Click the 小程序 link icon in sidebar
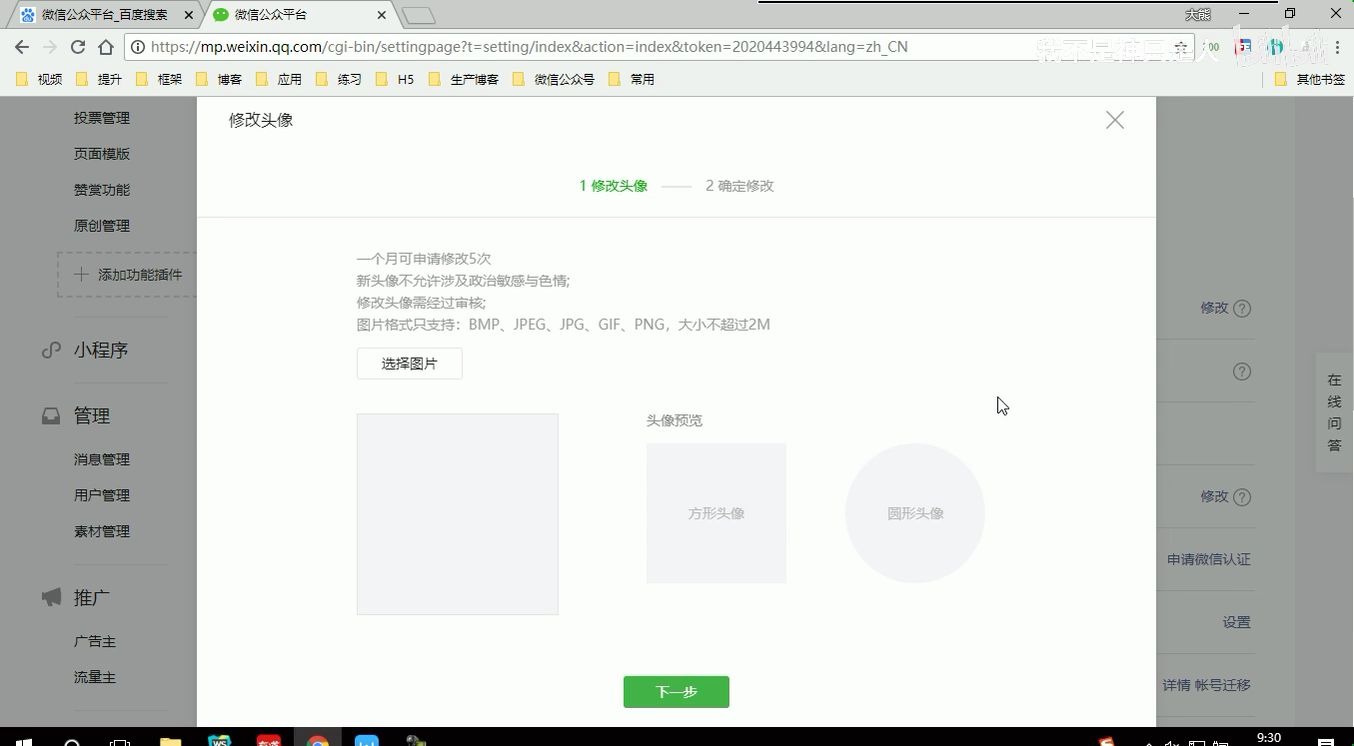The image size is (1354, 746). pos(51,350)
